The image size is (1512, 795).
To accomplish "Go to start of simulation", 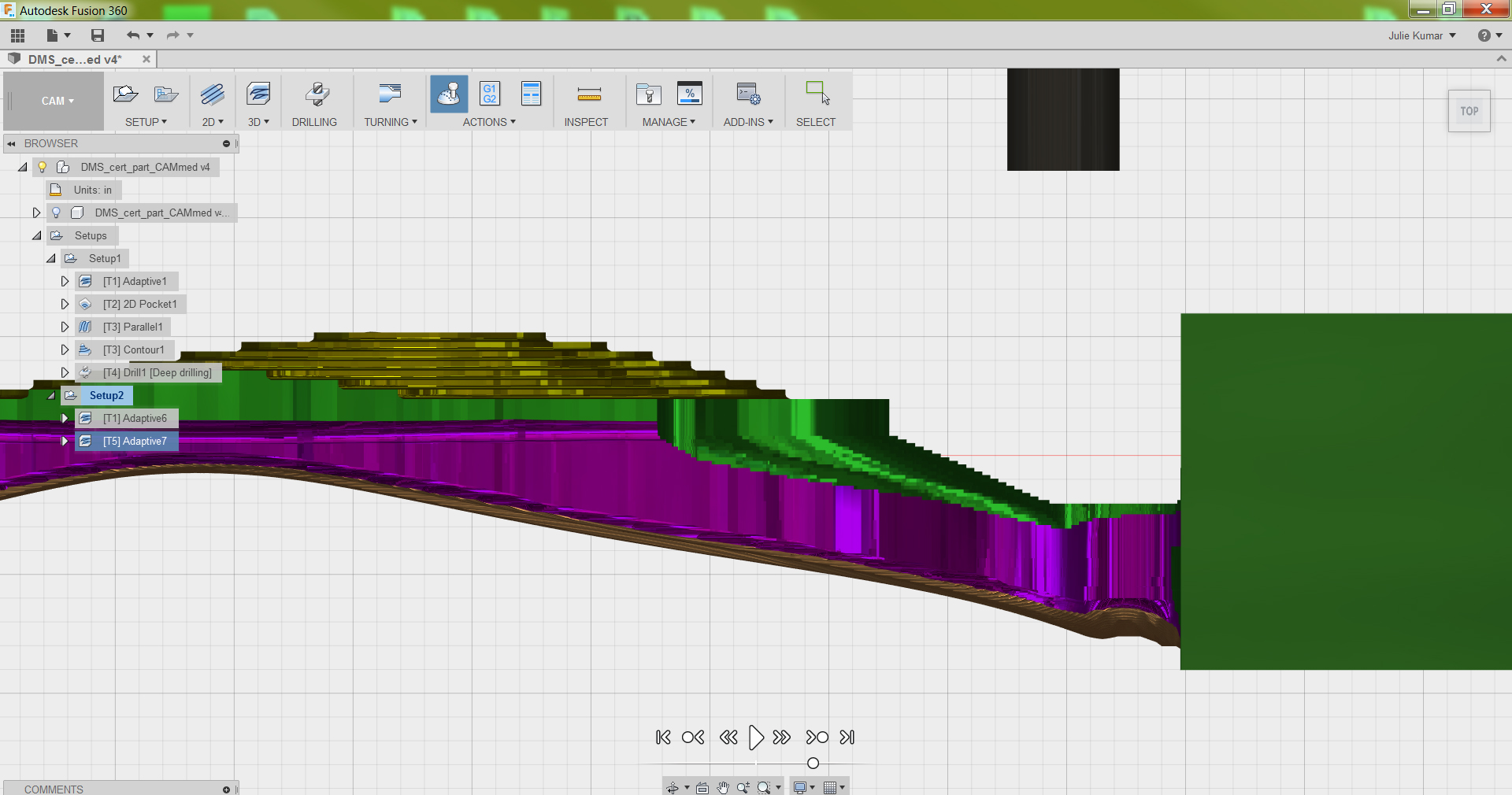I will coord(663,738).
